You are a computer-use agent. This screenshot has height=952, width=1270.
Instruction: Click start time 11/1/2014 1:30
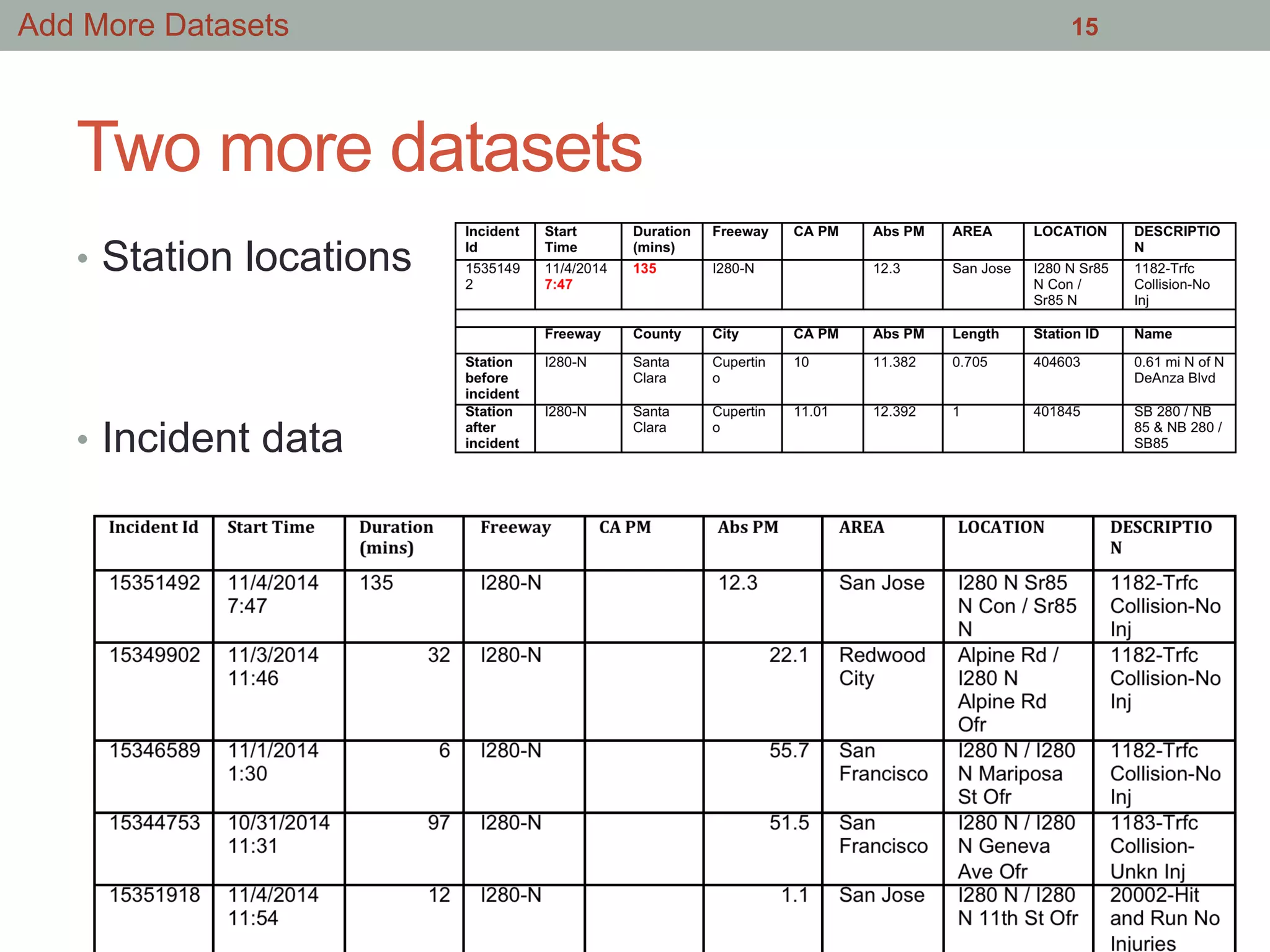coord(273,762)
